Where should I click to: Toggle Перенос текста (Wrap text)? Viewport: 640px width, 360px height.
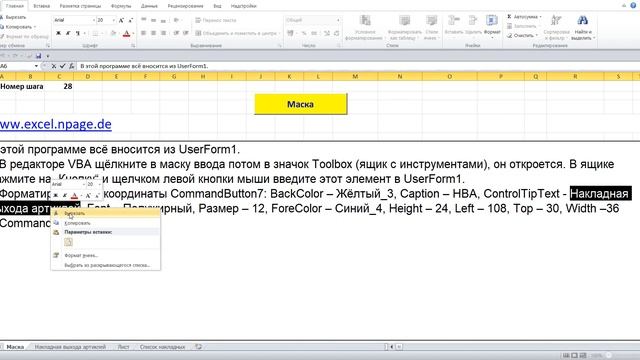(216, 20)
